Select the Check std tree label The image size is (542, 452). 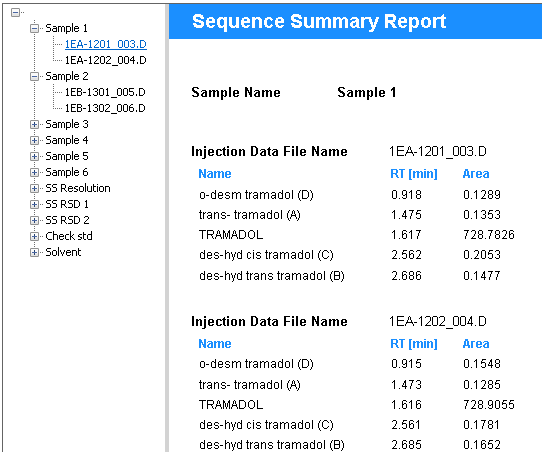69,236
